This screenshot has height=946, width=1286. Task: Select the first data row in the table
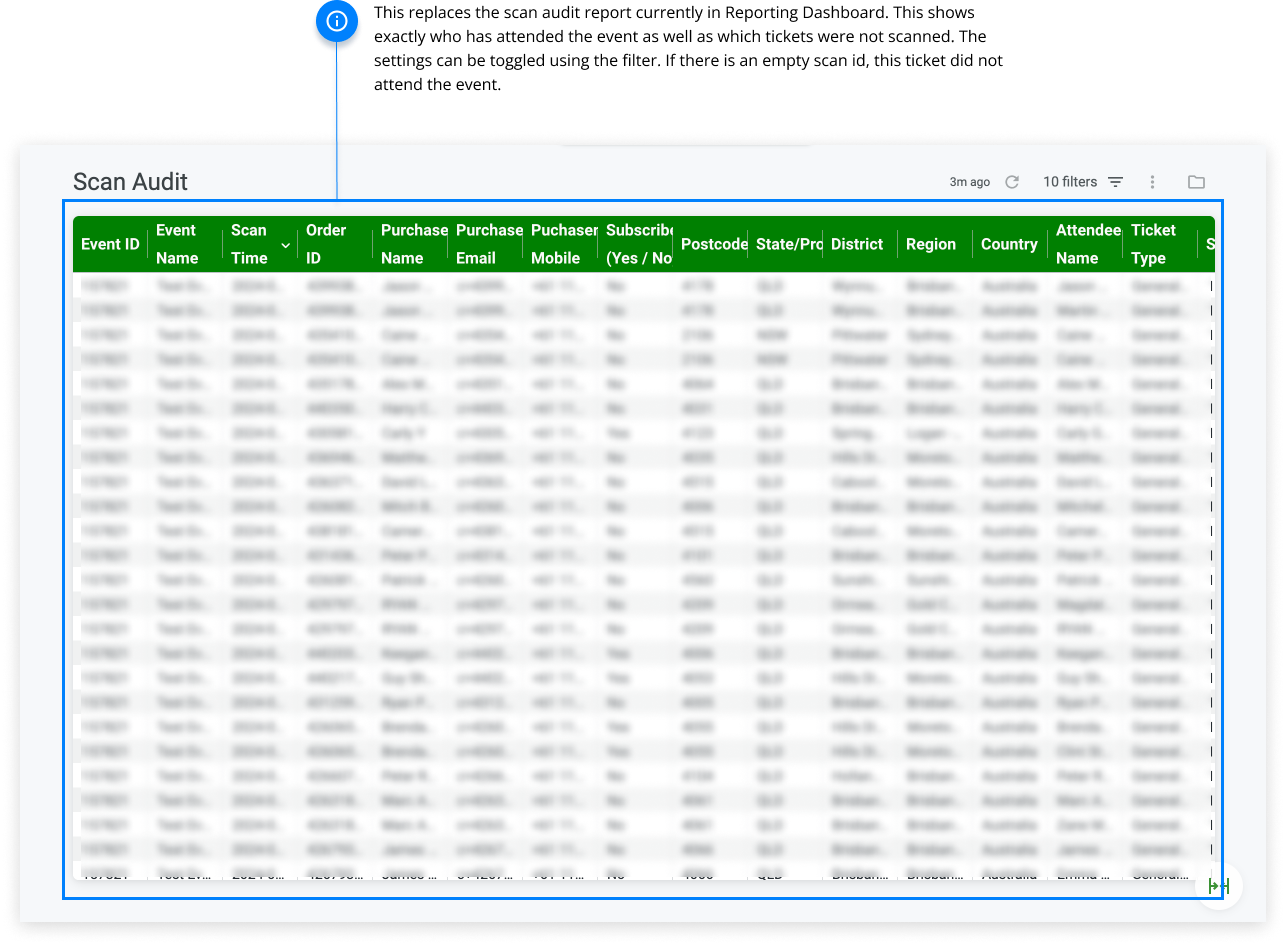(400, 286)
